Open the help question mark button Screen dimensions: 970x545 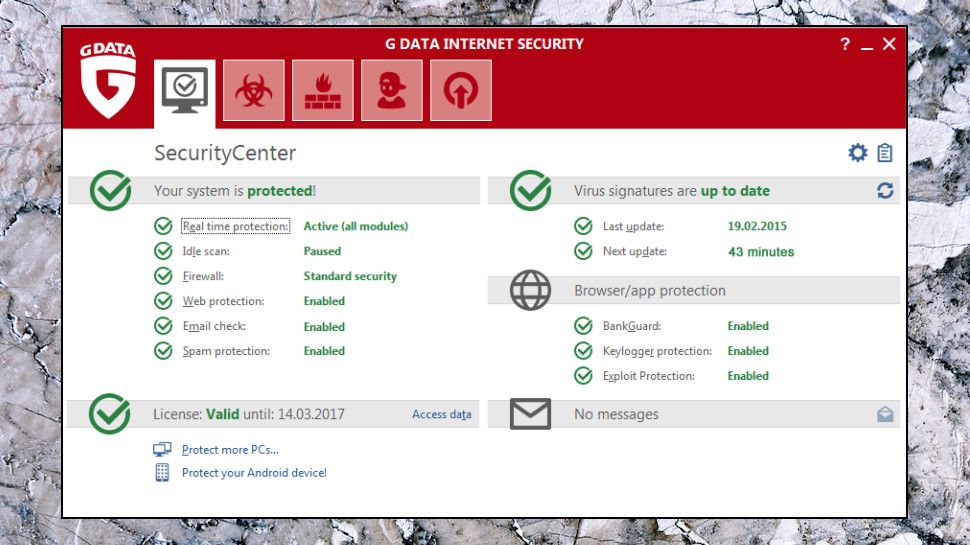(845, 45)
